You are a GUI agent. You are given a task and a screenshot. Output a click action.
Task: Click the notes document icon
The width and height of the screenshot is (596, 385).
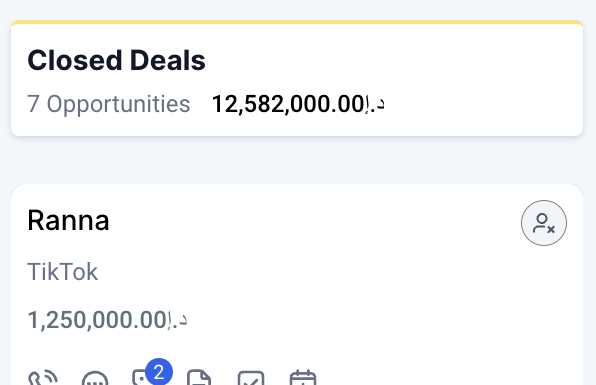(x=199, y=377)
